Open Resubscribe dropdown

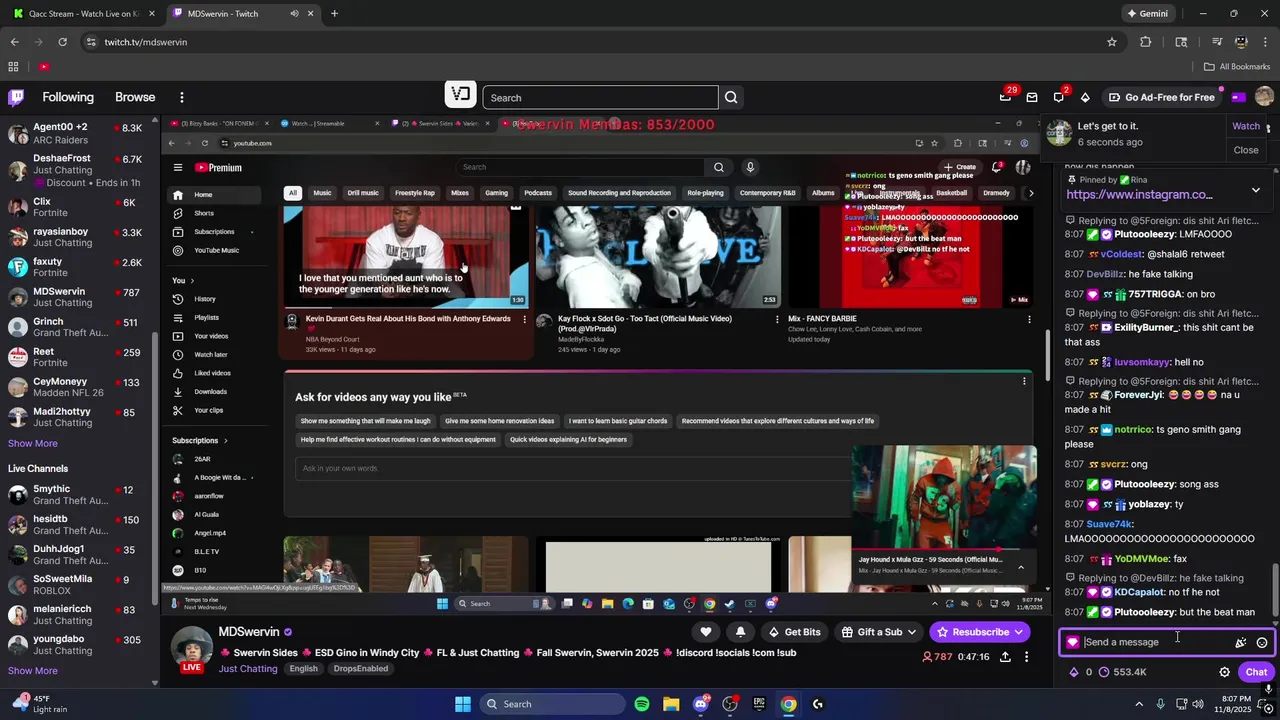click(979, 632)
